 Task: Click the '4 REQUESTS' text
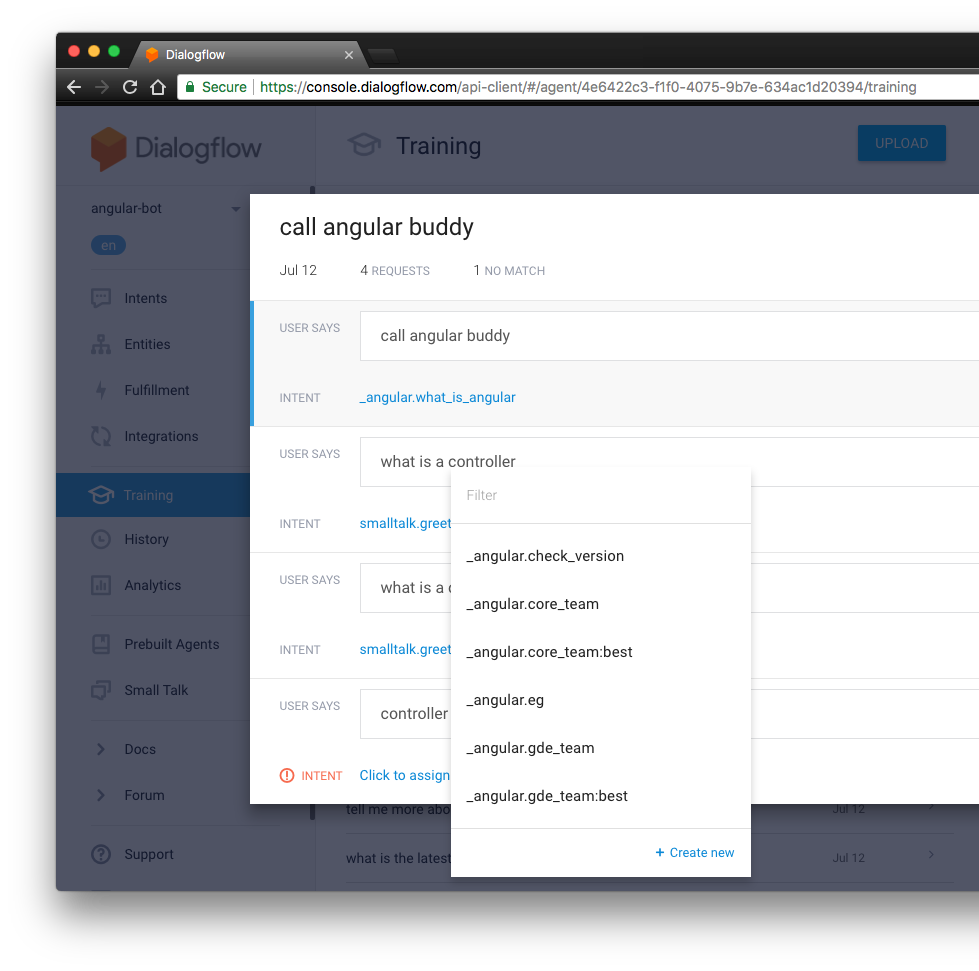pos(395,270)
